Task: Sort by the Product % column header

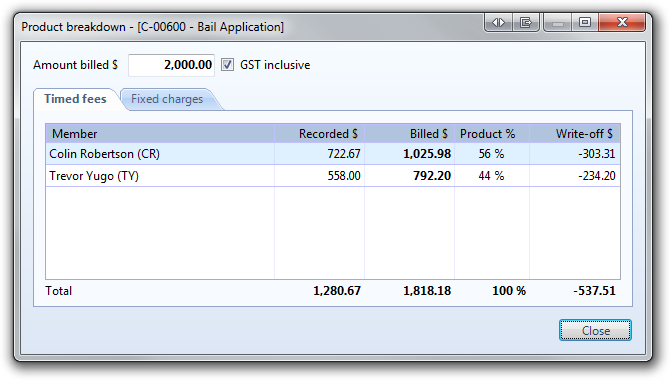Action: point(492,134)
